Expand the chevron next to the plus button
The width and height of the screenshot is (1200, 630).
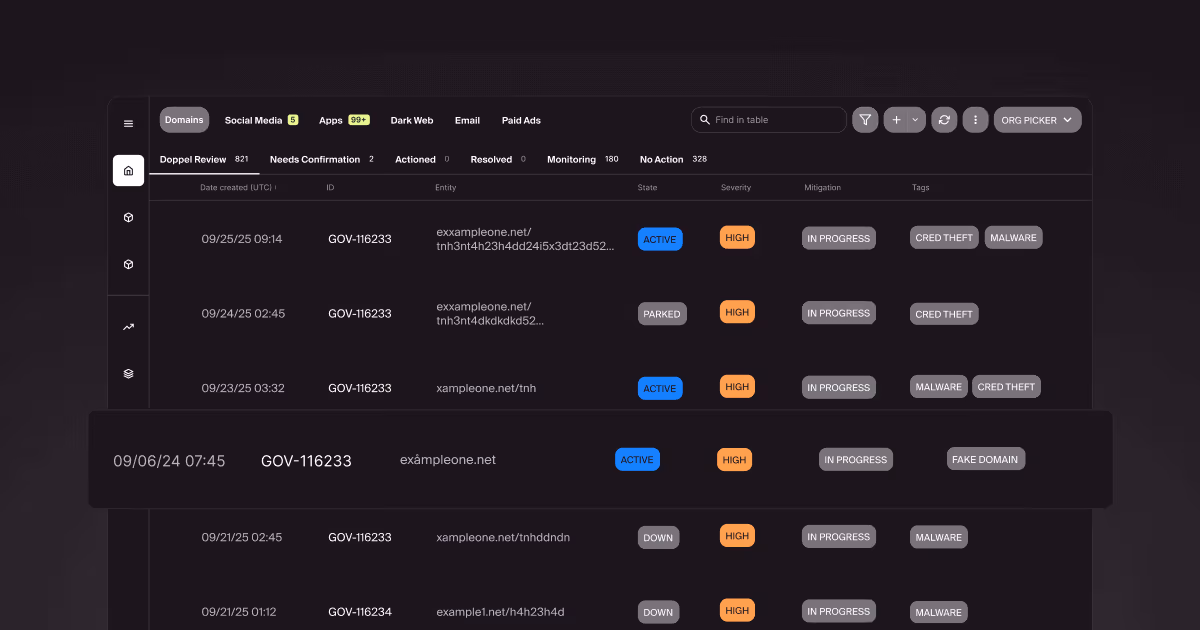click(x=915, y=120)
